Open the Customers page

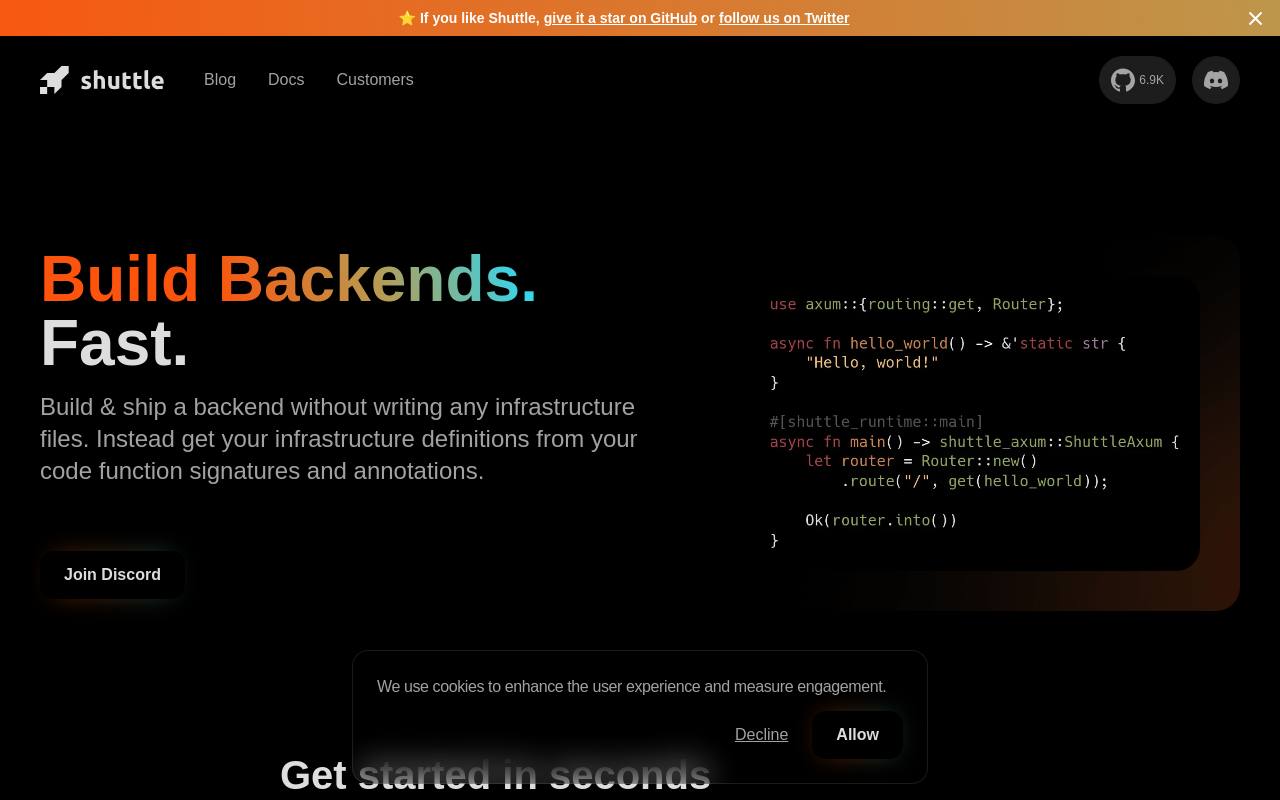click(375, 80)
